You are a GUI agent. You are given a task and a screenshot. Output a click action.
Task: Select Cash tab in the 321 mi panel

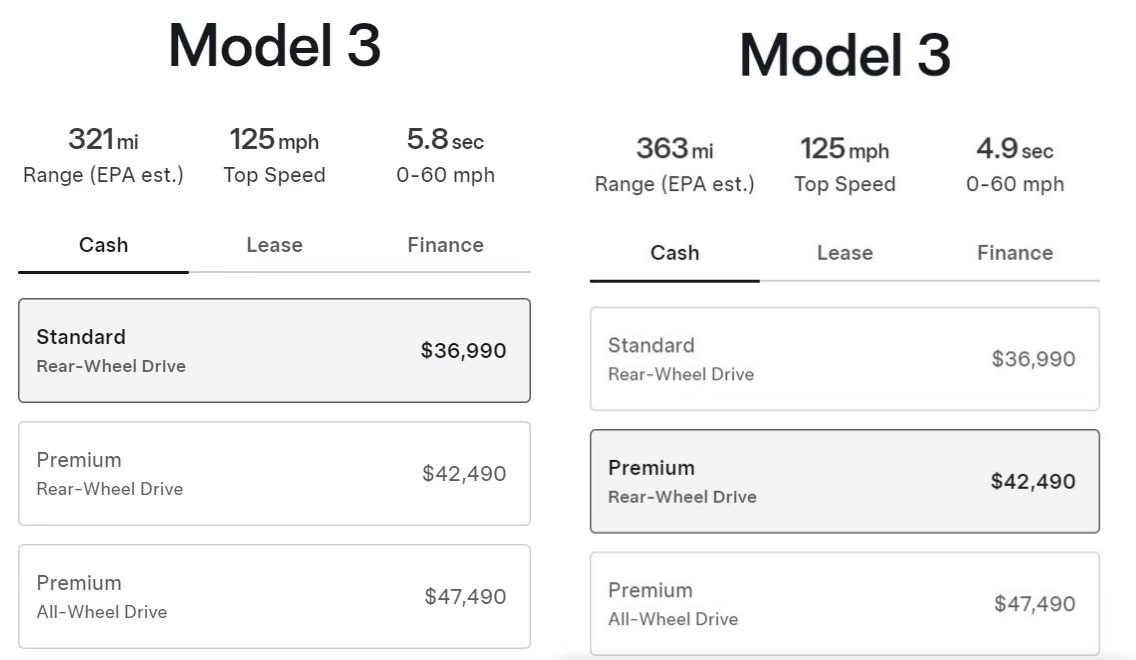coord(103,245)
